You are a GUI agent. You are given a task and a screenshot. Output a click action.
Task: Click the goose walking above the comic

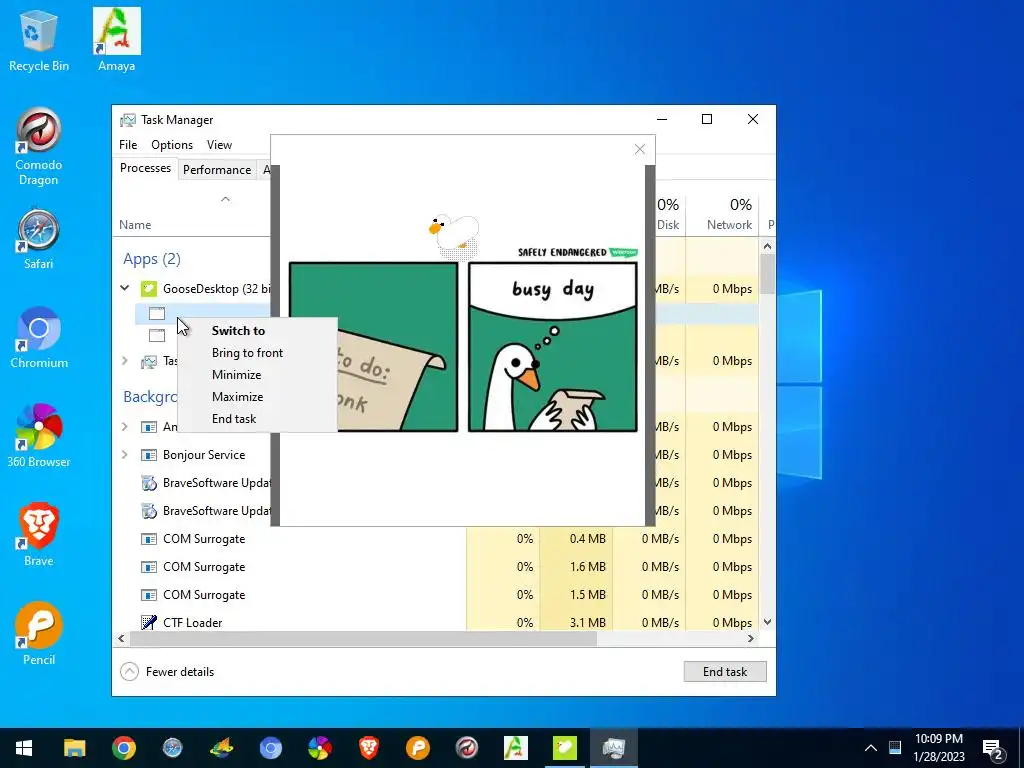pos(454,235)
